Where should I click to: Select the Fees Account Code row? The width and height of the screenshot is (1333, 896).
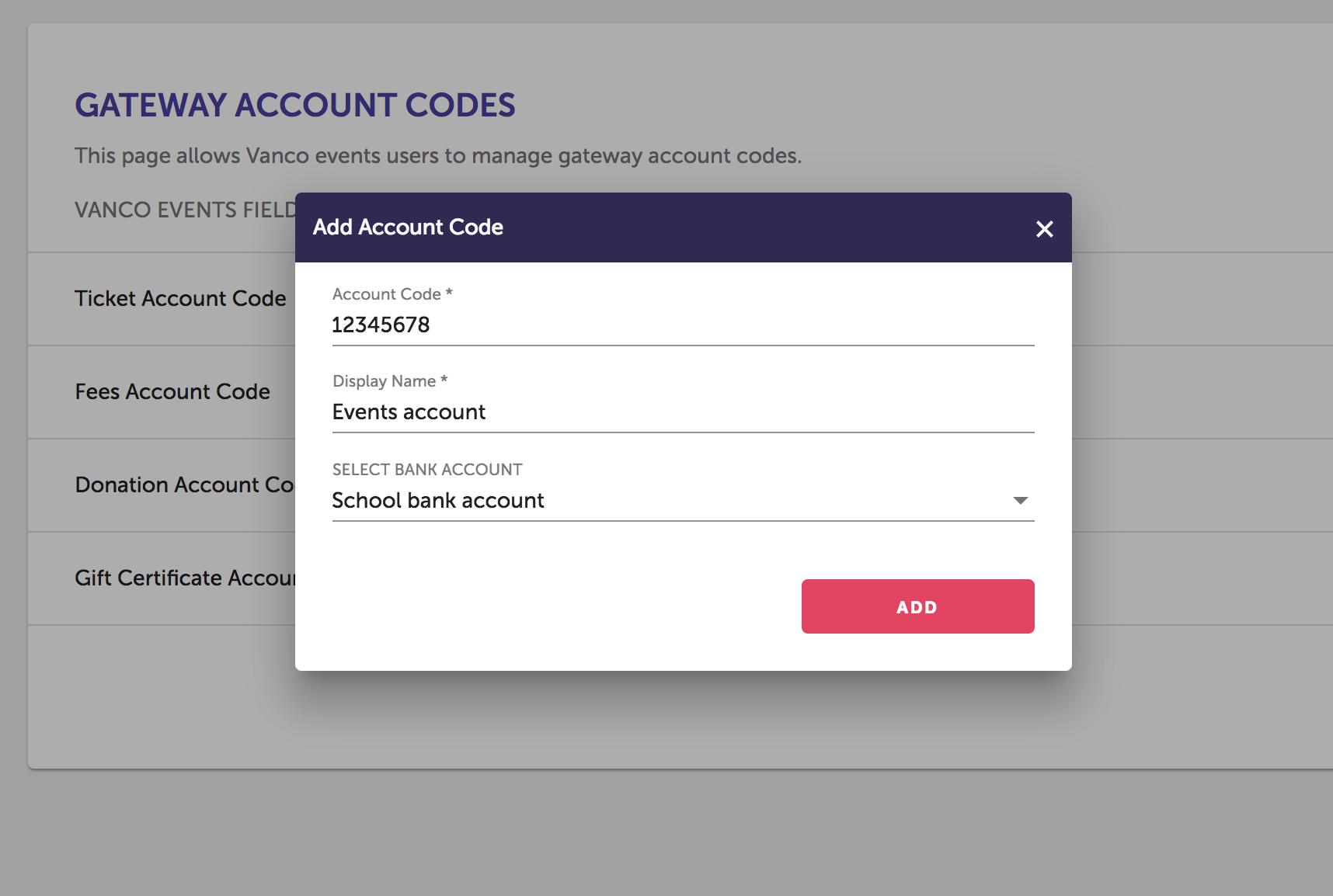coord(172,392)
